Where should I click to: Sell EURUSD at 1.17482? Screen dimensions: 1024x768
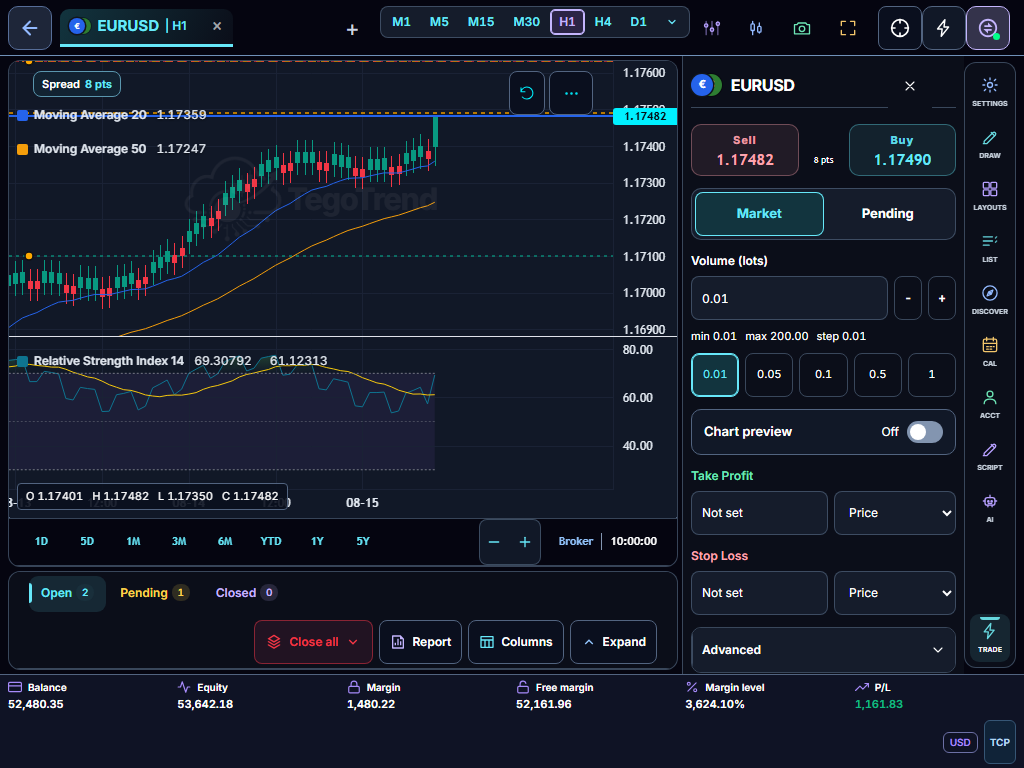[x=744, y=150]
